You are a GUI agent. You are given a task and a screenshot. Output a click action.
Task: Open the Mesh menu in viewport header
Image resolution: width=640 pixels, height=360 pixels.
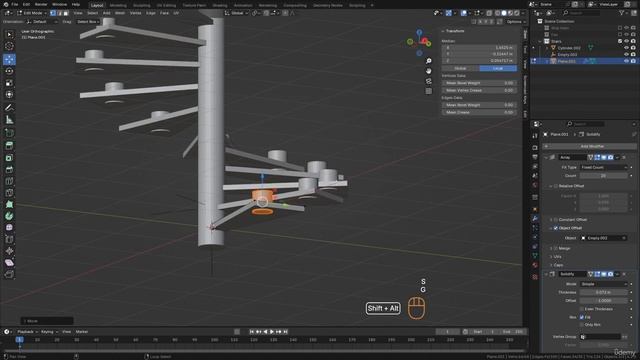[x=120, y=13]
